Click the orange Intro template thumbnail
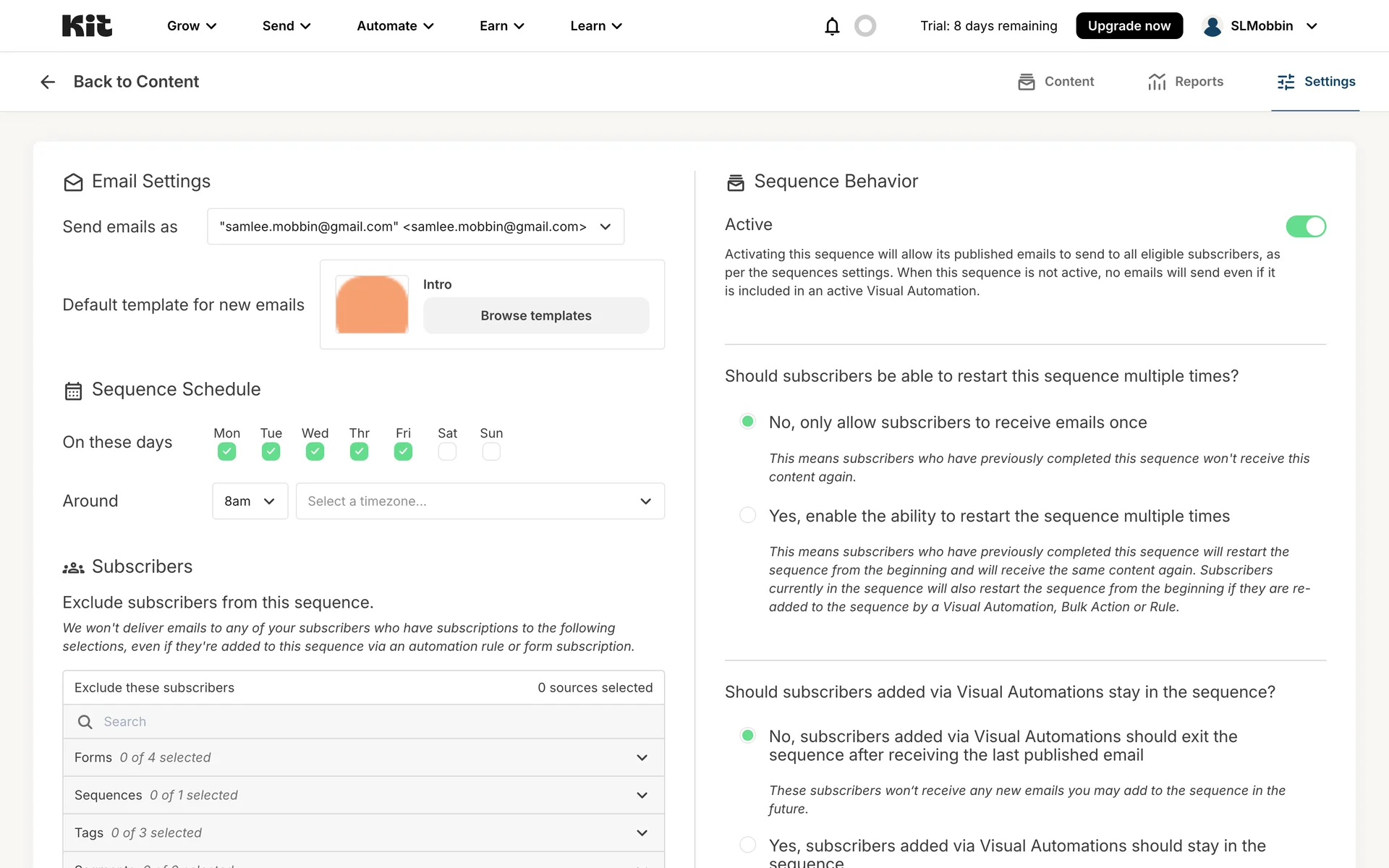The height and width of the screenshot is (868, 1389). [x=372, y=305]
